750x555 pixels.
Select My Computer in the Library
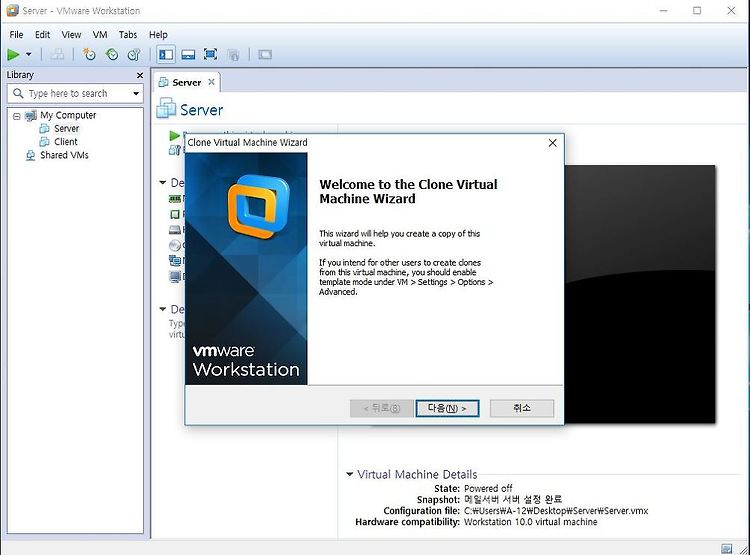68,115
